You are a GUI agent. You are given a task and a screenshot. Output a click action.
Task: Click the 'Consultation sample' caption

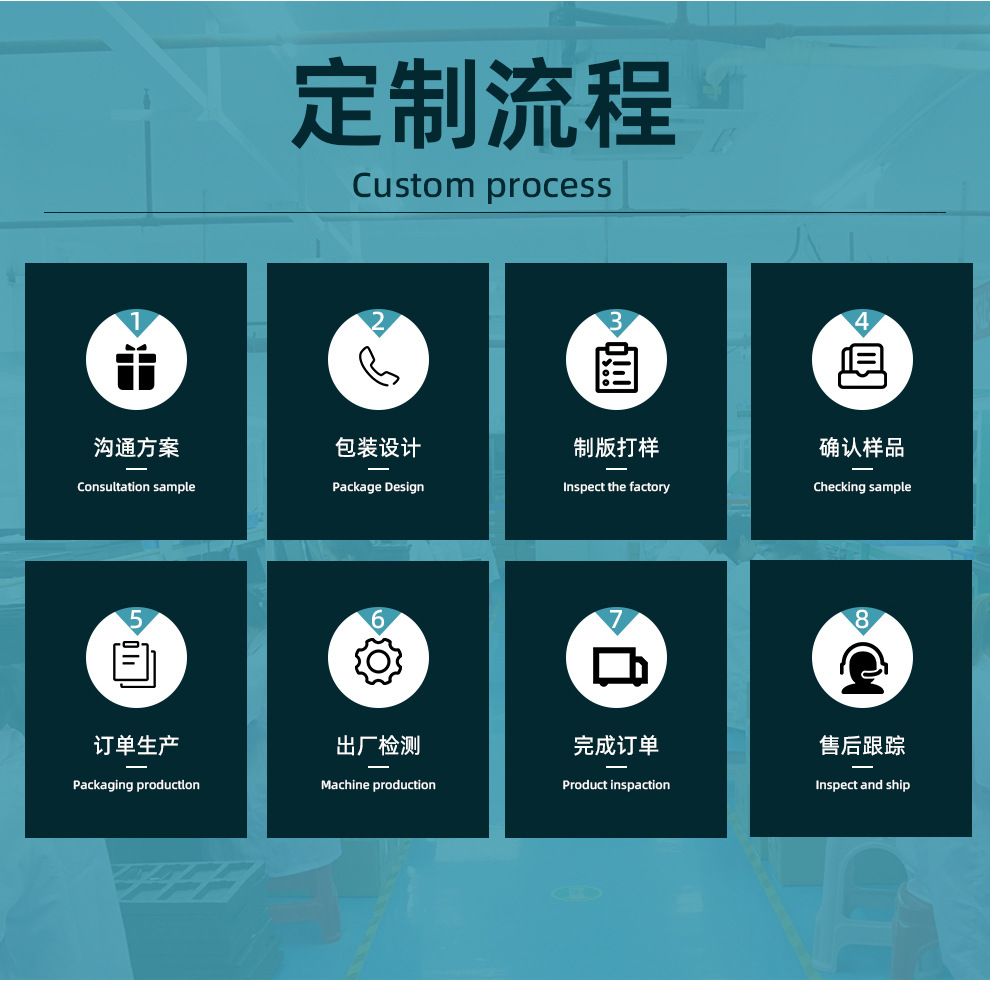[x=136, y=487]
